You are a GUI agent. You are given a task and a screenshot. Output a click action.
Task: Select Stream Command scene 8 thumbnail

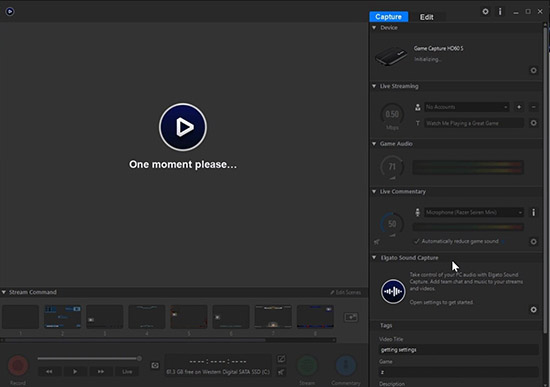[x=315, y=317]
